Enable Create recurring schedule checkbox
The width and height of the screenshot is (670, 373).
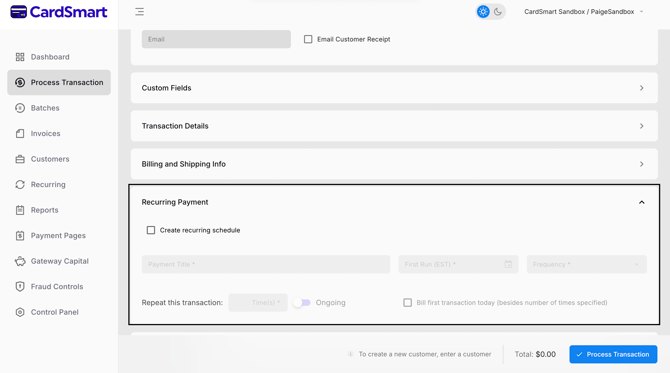[151, 230]
